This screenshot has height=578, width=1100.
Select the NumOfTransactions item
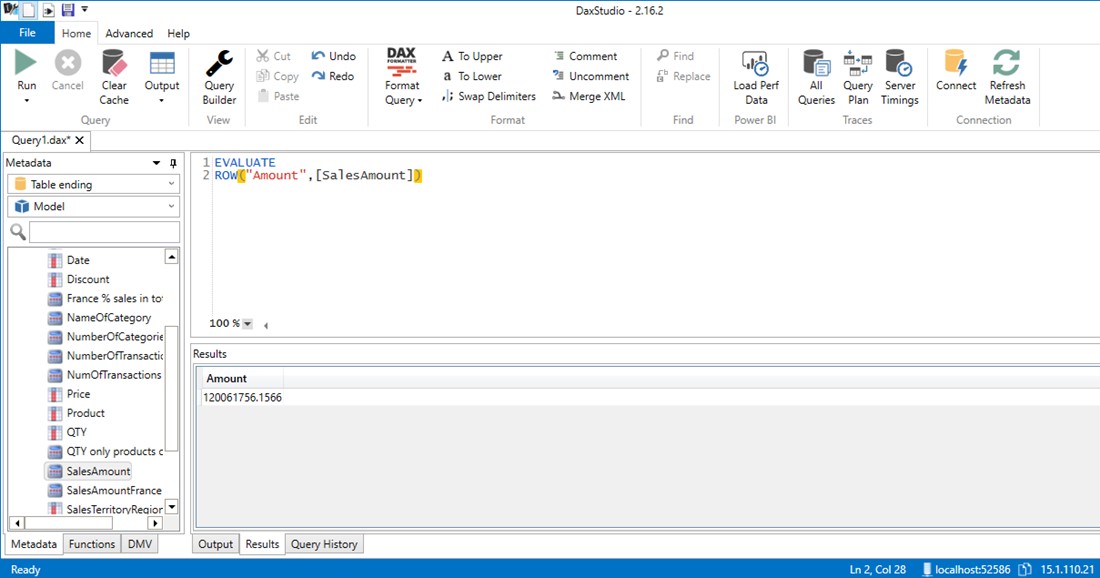(x=105, y=375)
